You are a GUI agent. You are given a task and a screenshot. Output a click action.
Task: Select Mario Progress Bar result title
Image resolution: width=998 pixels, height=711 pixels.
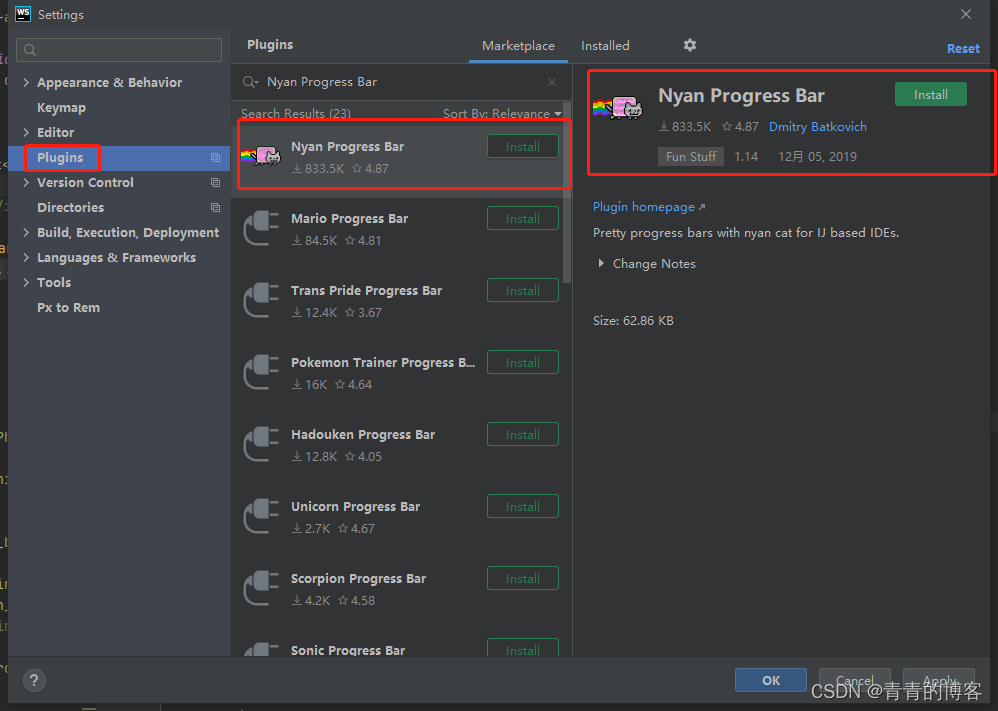click(349, 218)
